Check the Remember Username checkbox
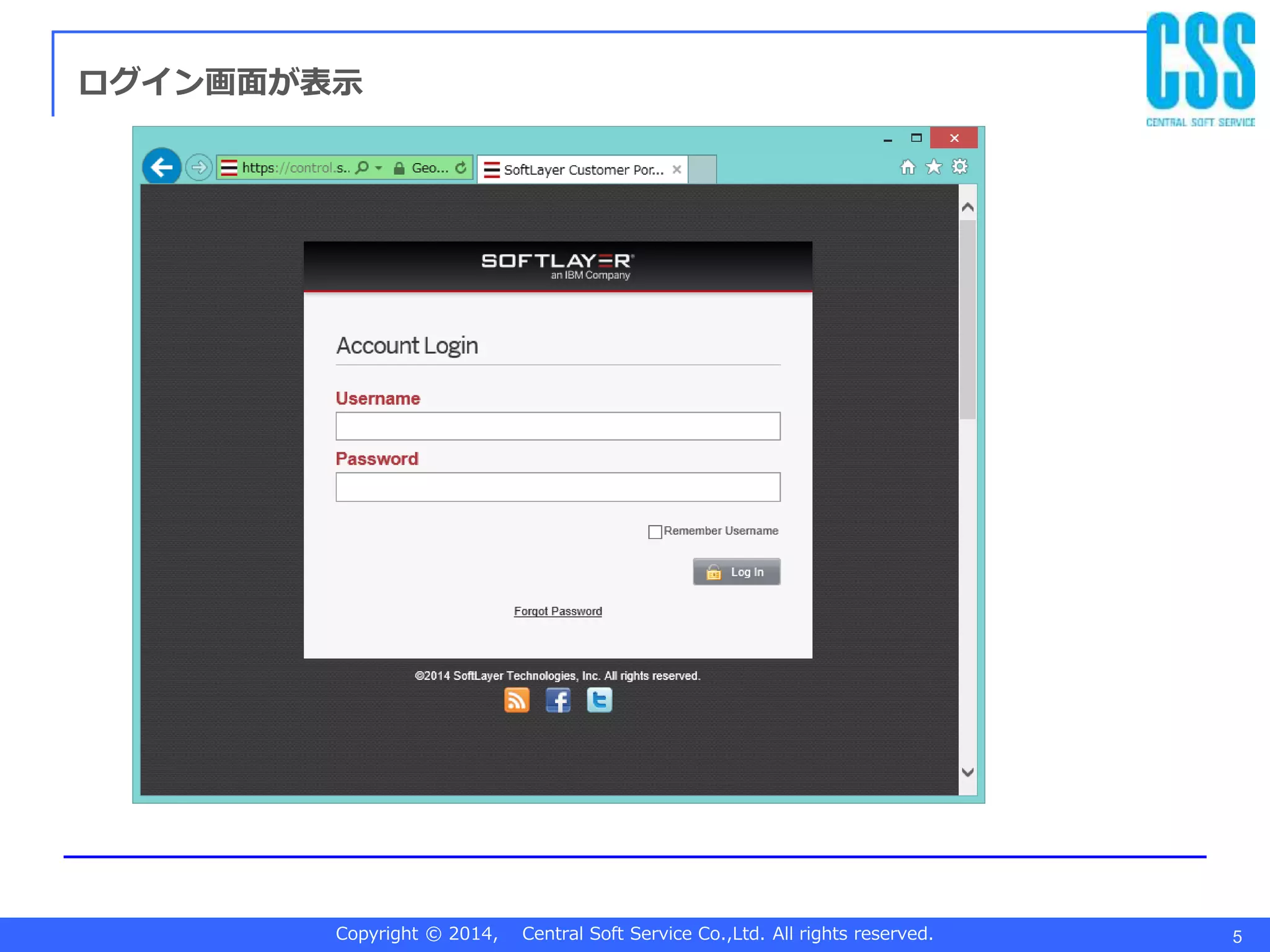The width and height of the screenshot is (1270, 952). click(655, 532)
